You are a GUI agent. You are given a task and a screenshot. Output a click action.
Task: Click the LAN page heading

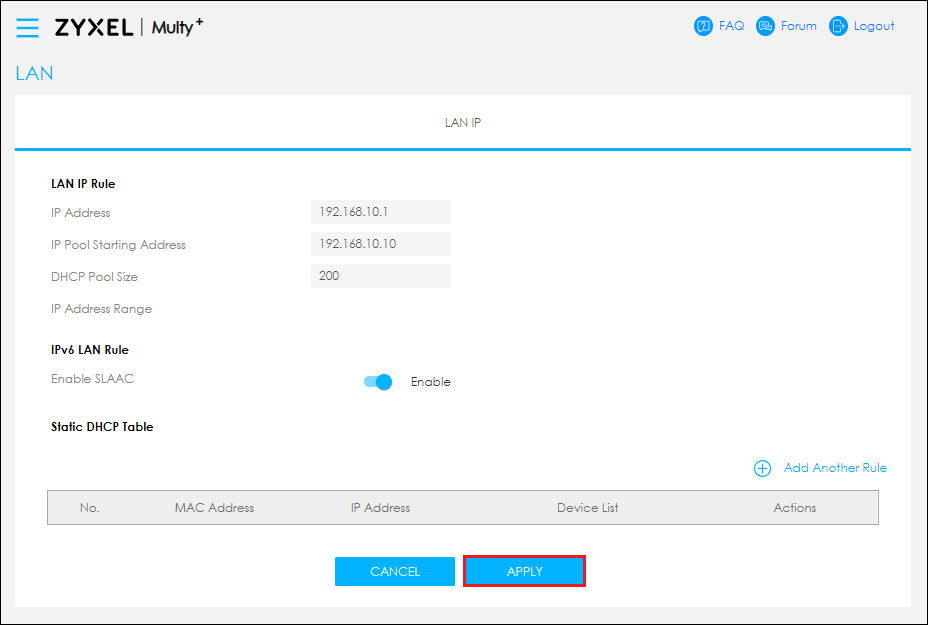pos(34,73)
